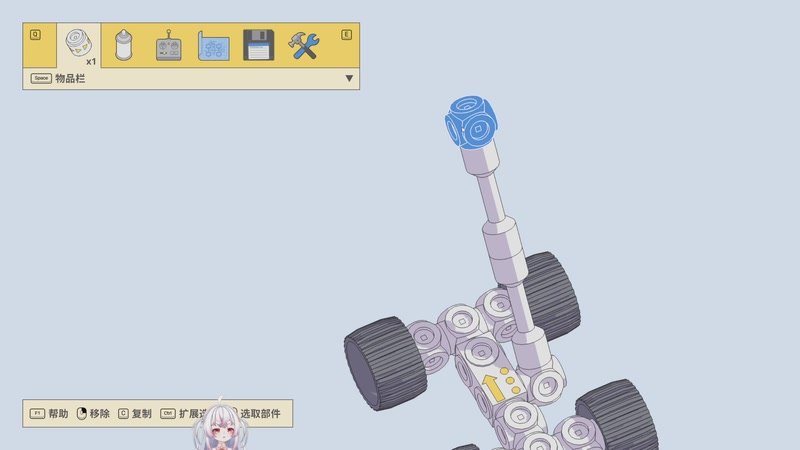This screenshot has width=800, height=450.
Task: Select the connector block item x1
Action: [x=79, y=45]
